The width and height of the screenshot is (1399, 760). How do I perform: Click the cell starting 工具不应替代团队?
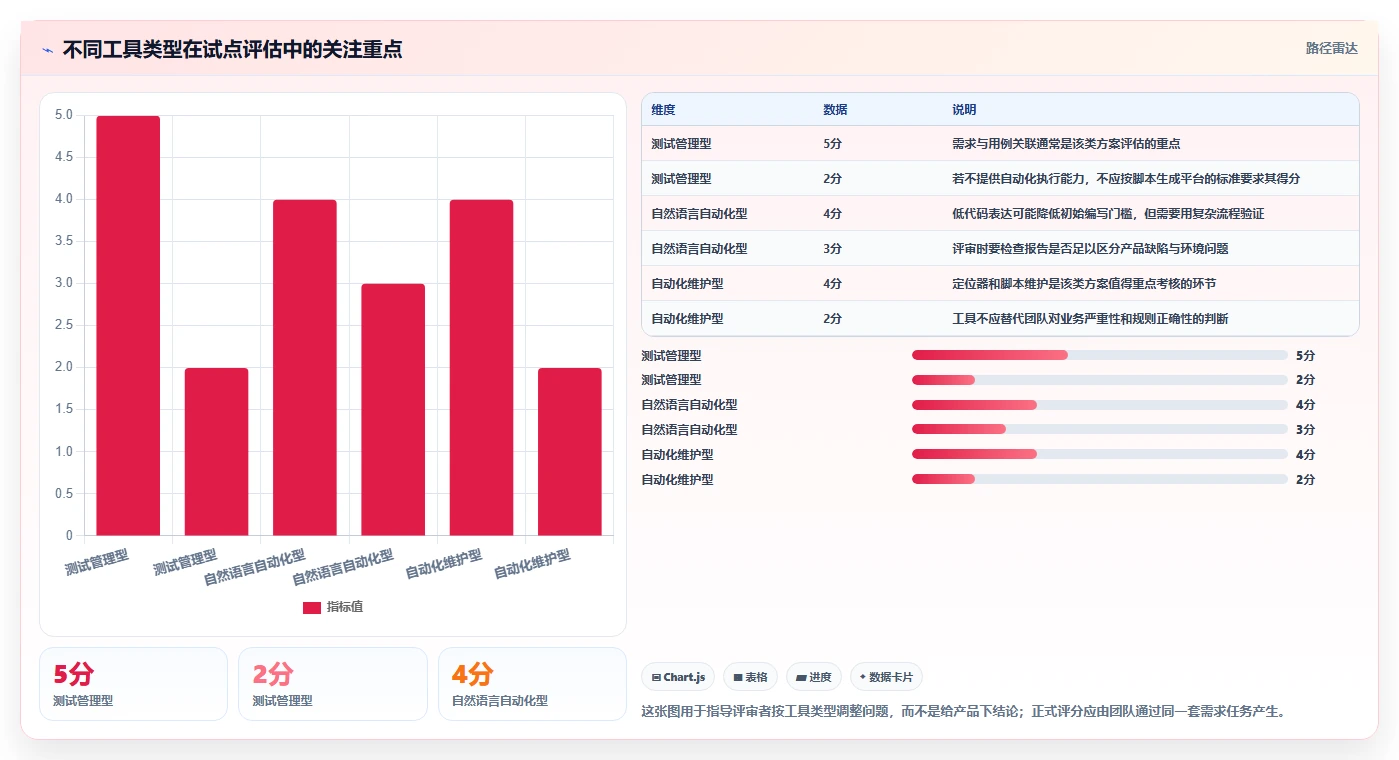click(x=1090, y=319)
